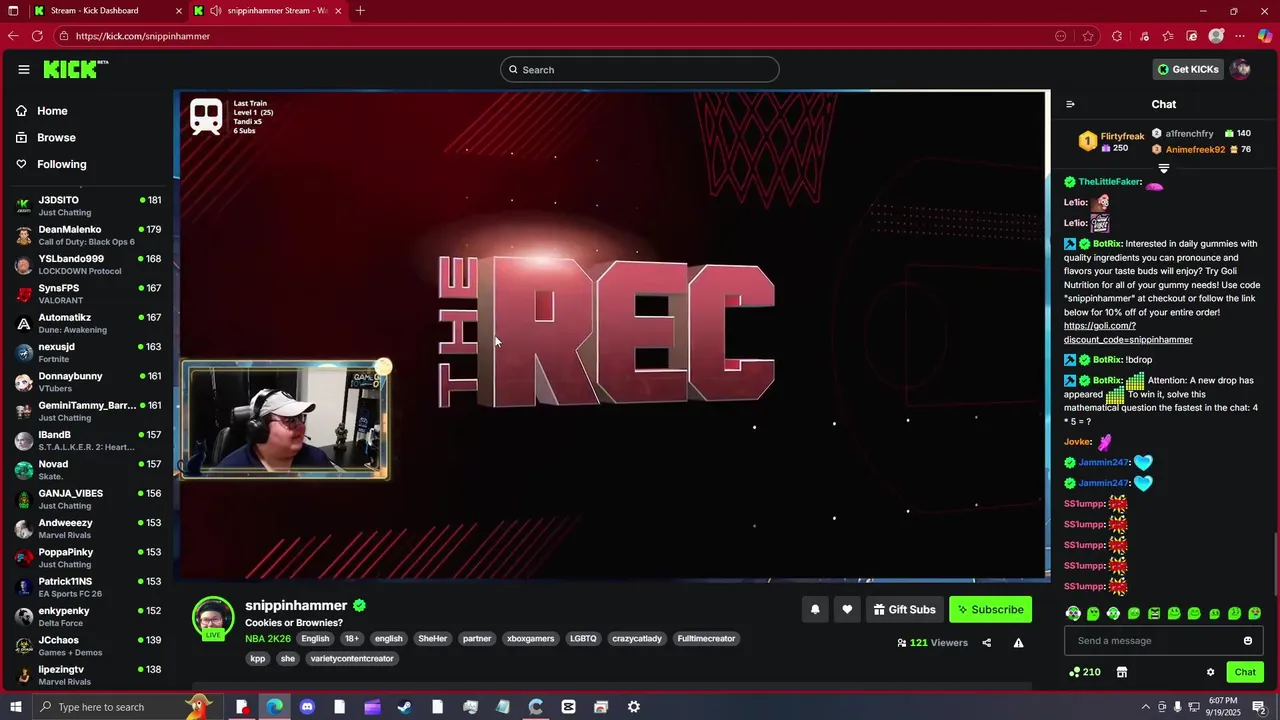The width and height of the screenshot is (1280, 720).
Task: Open chat settings gear
Action: click(x=1210, y=672)
